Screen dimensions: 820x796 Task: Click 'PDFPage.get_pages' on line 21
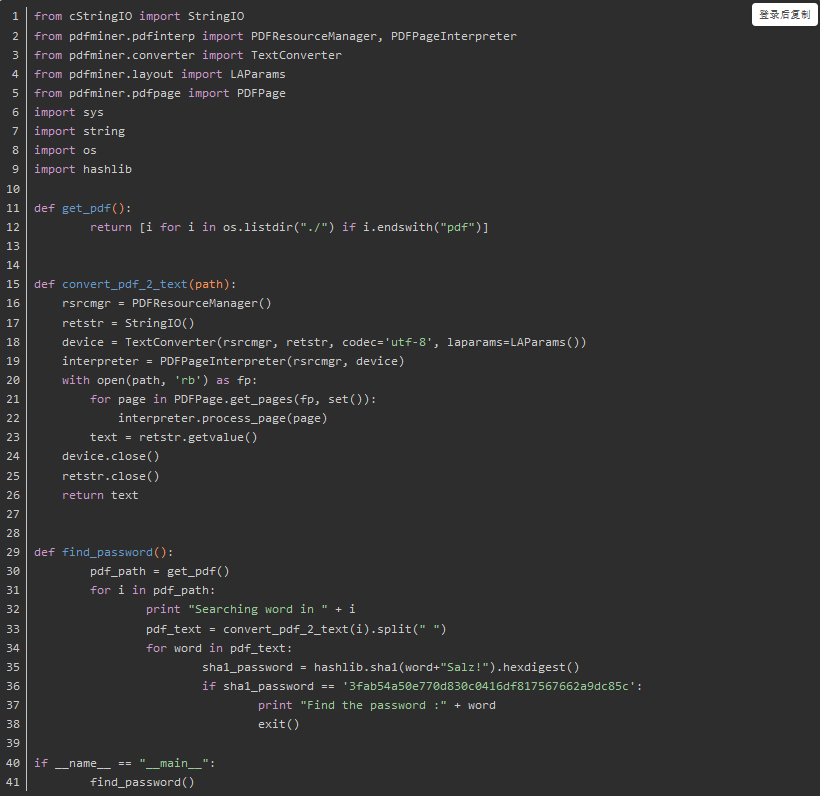[233, 400]
